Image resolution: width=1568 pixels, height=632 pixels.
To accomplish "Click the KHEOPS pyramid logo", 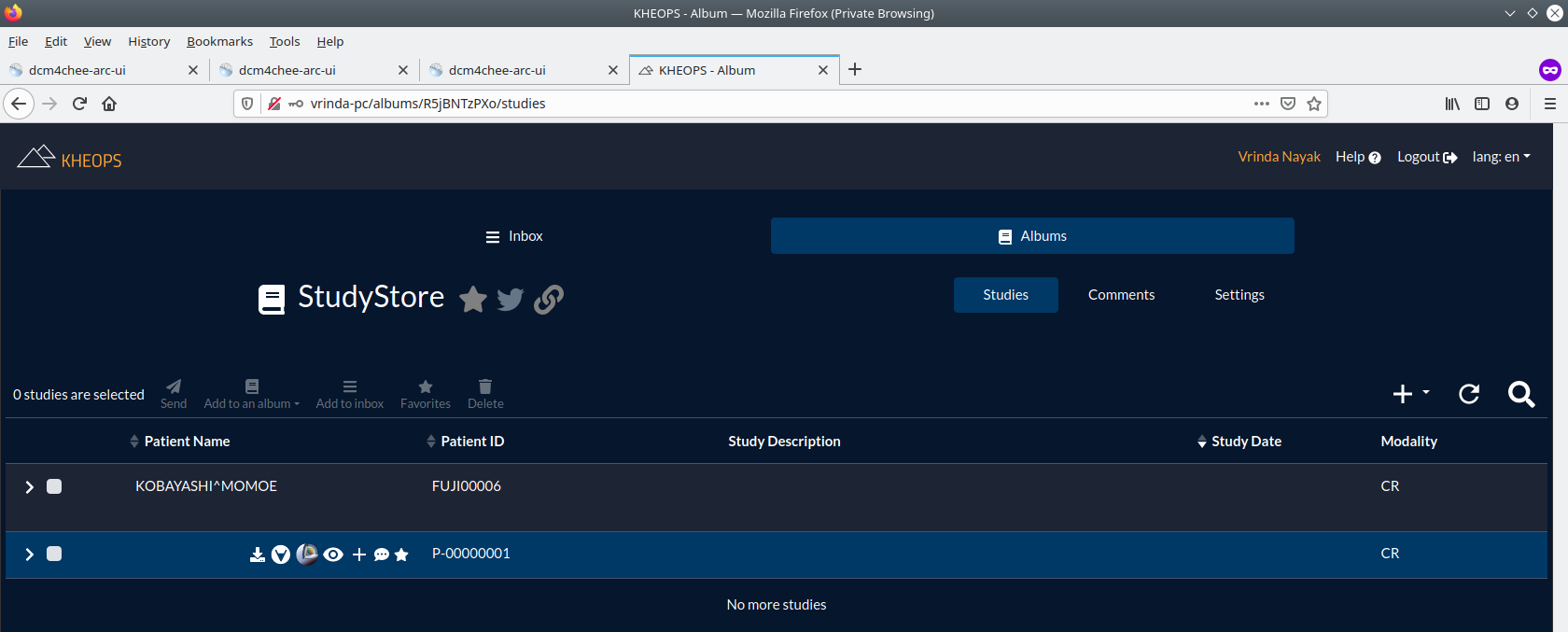I will (x=36, y=157).
